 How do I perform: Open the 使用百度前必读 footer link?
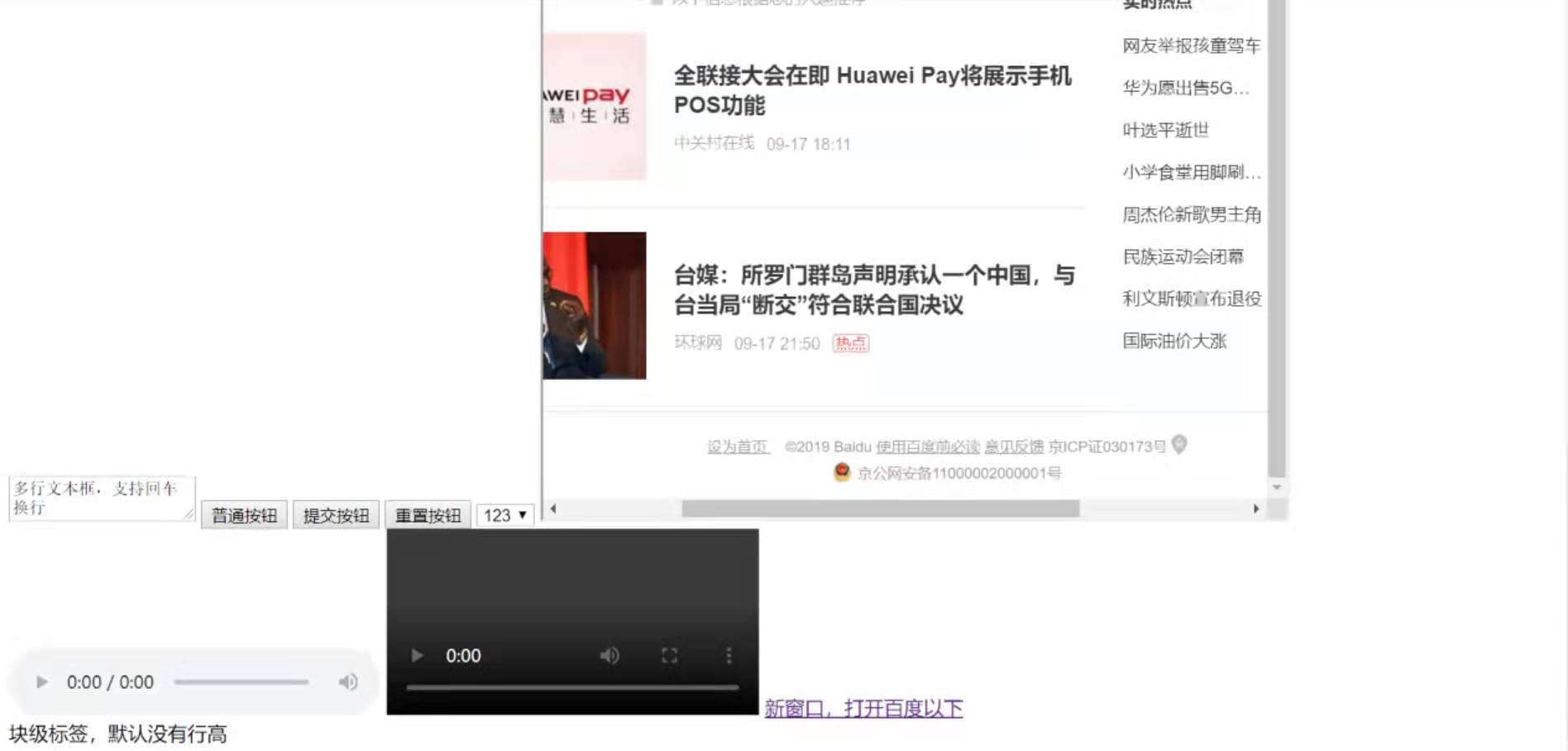(x=928, y=447)
